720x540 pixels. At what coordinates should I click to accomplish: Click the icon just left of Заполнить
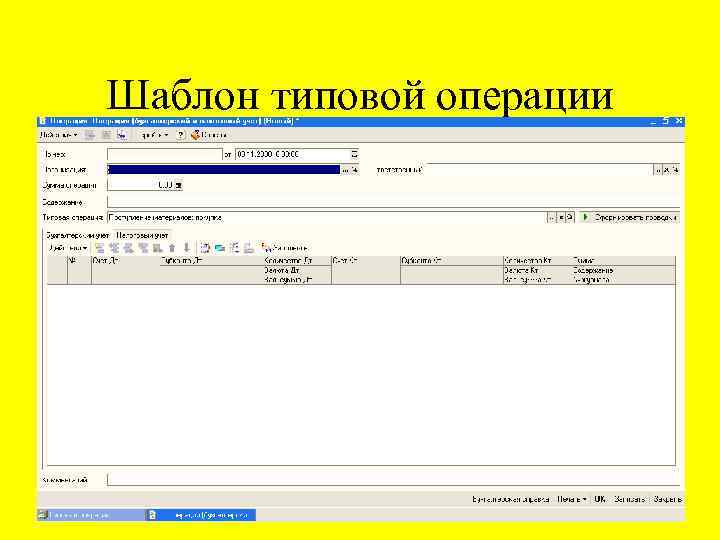(x=249, y=248)
